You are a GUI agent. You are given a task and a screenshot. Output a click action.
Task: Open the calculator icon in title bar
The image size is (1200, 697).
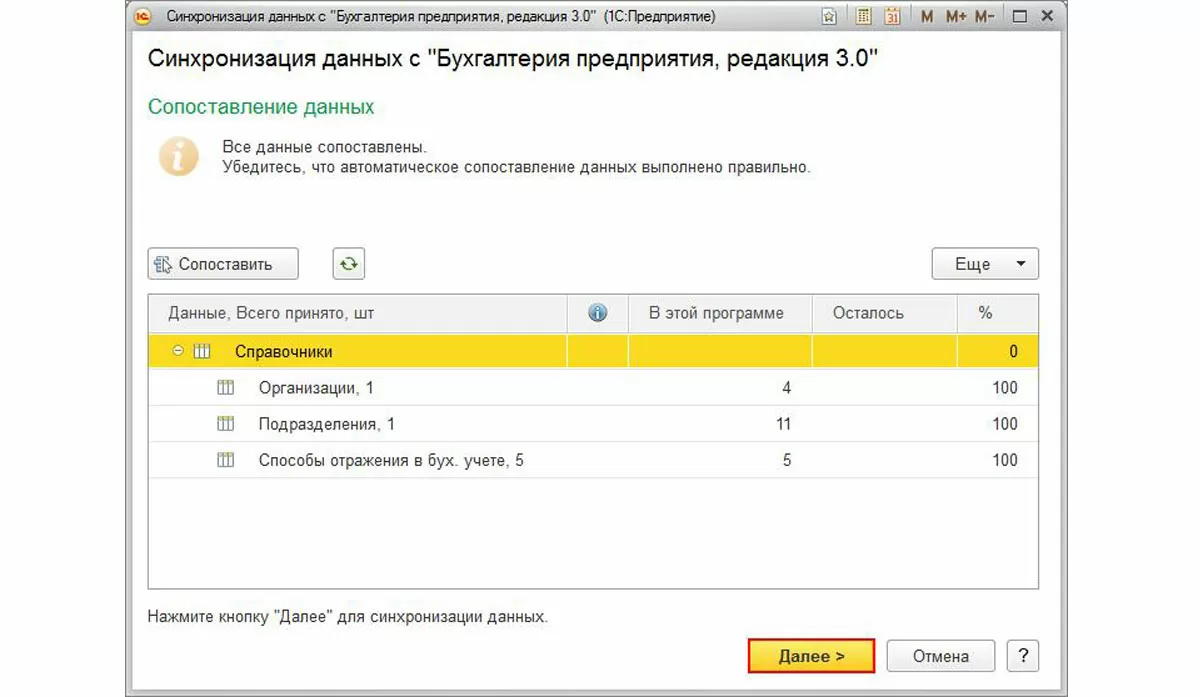click(x=864, y=16)
